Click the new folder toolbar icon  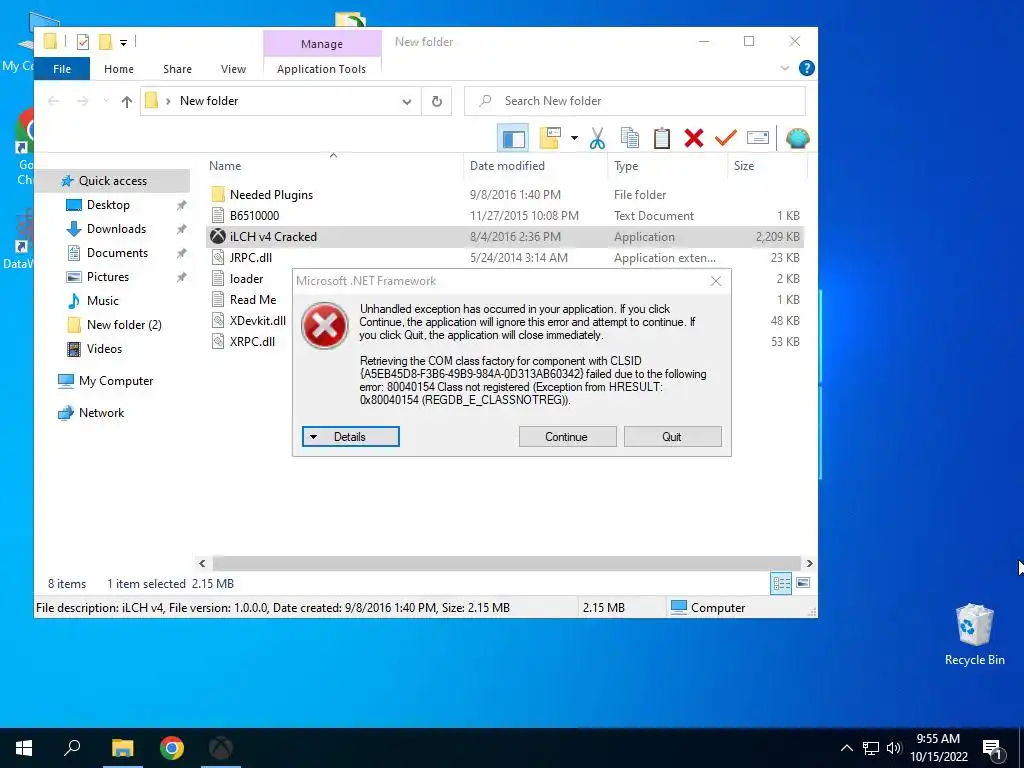550,138
